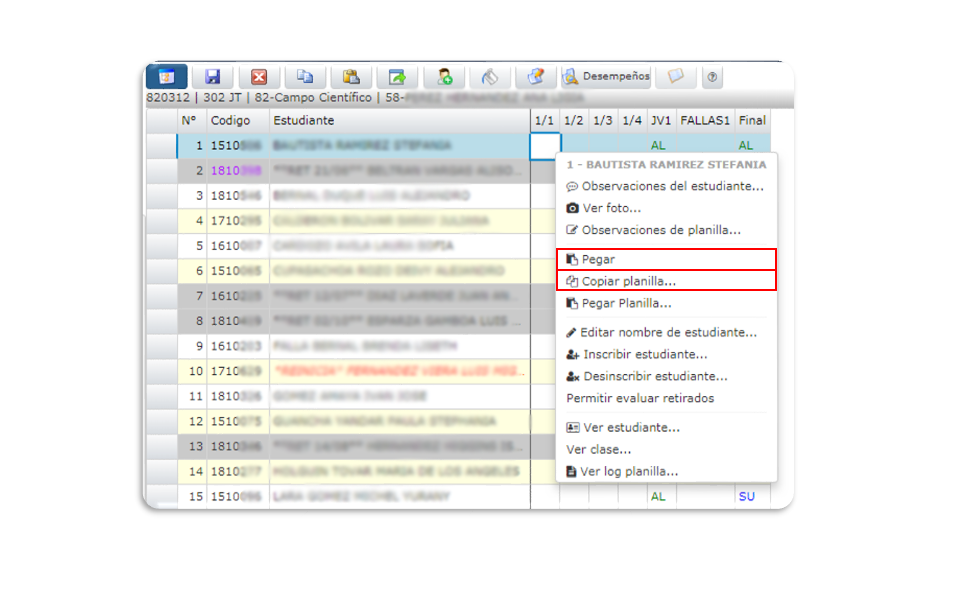Click the code cell in row 3

pyautogui.click(x=237, y=196)
